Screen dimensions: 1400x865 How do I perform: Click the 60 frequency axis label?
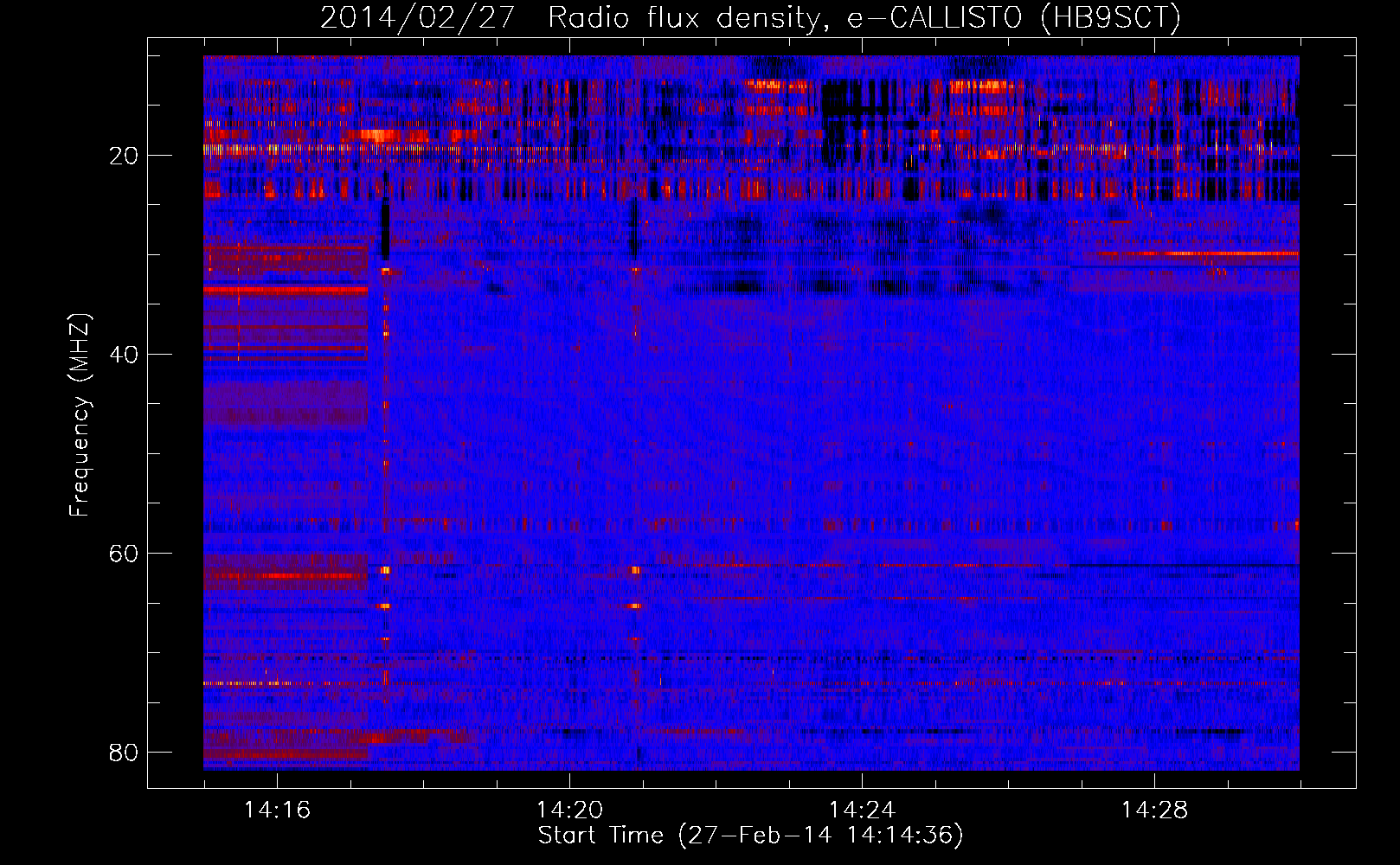[124, 554]
